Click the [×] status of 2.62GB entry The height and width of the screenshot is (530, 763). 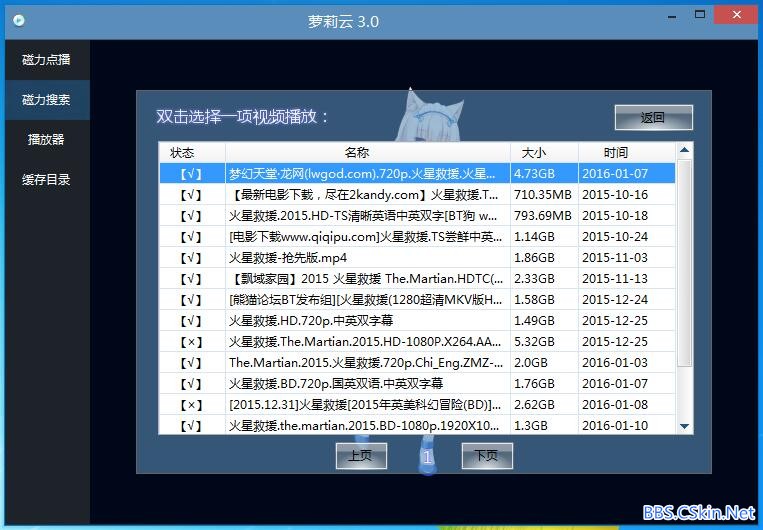191,405
